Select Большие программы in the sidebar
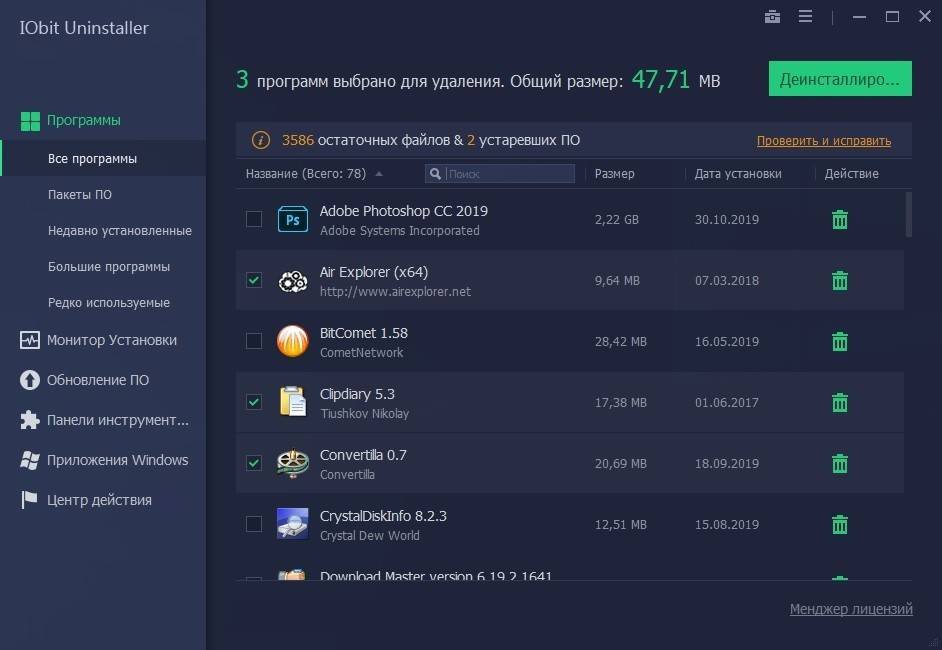Viewport: 942px width, 650px height. [x=109, y=267]
